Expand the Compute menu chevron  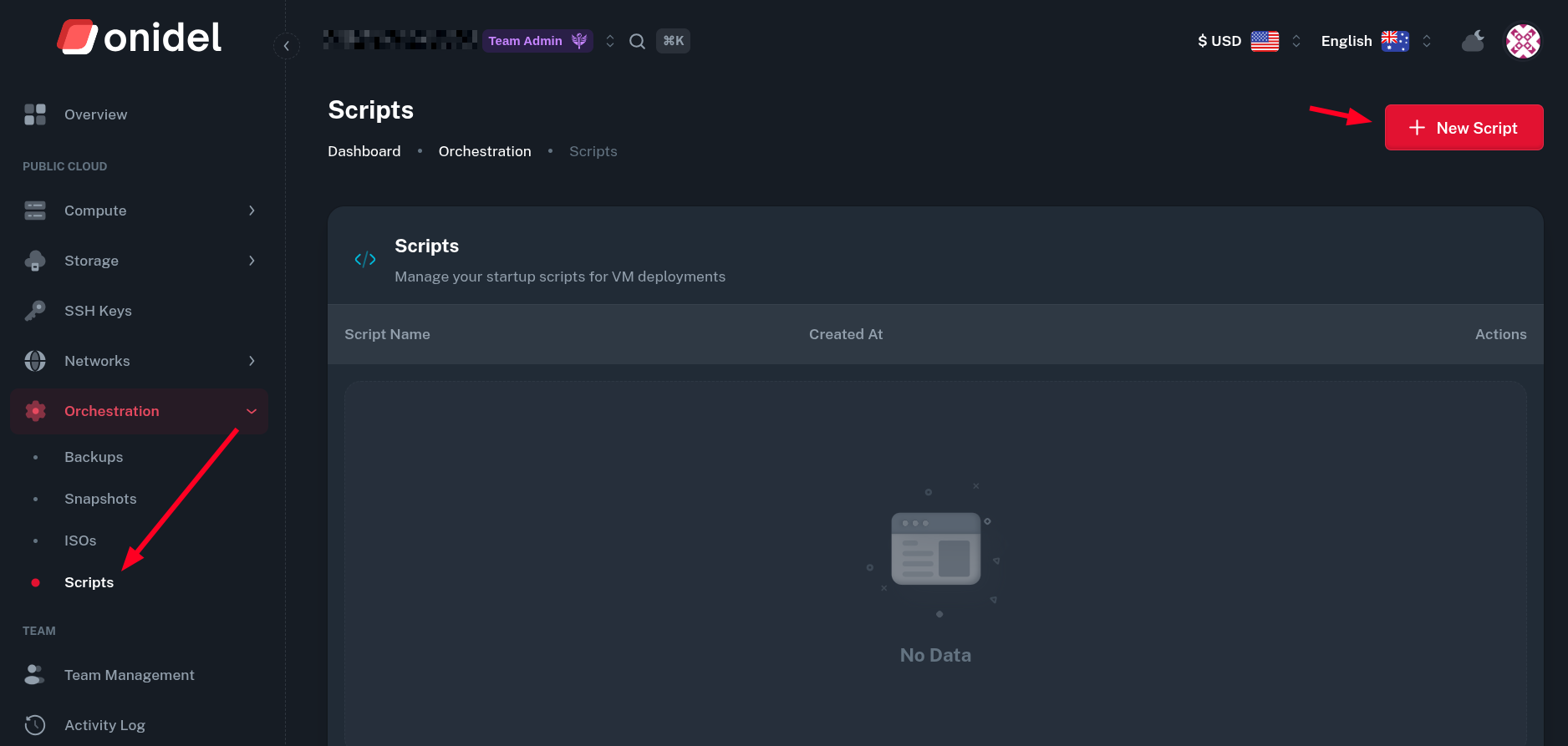tap(252, 211)
